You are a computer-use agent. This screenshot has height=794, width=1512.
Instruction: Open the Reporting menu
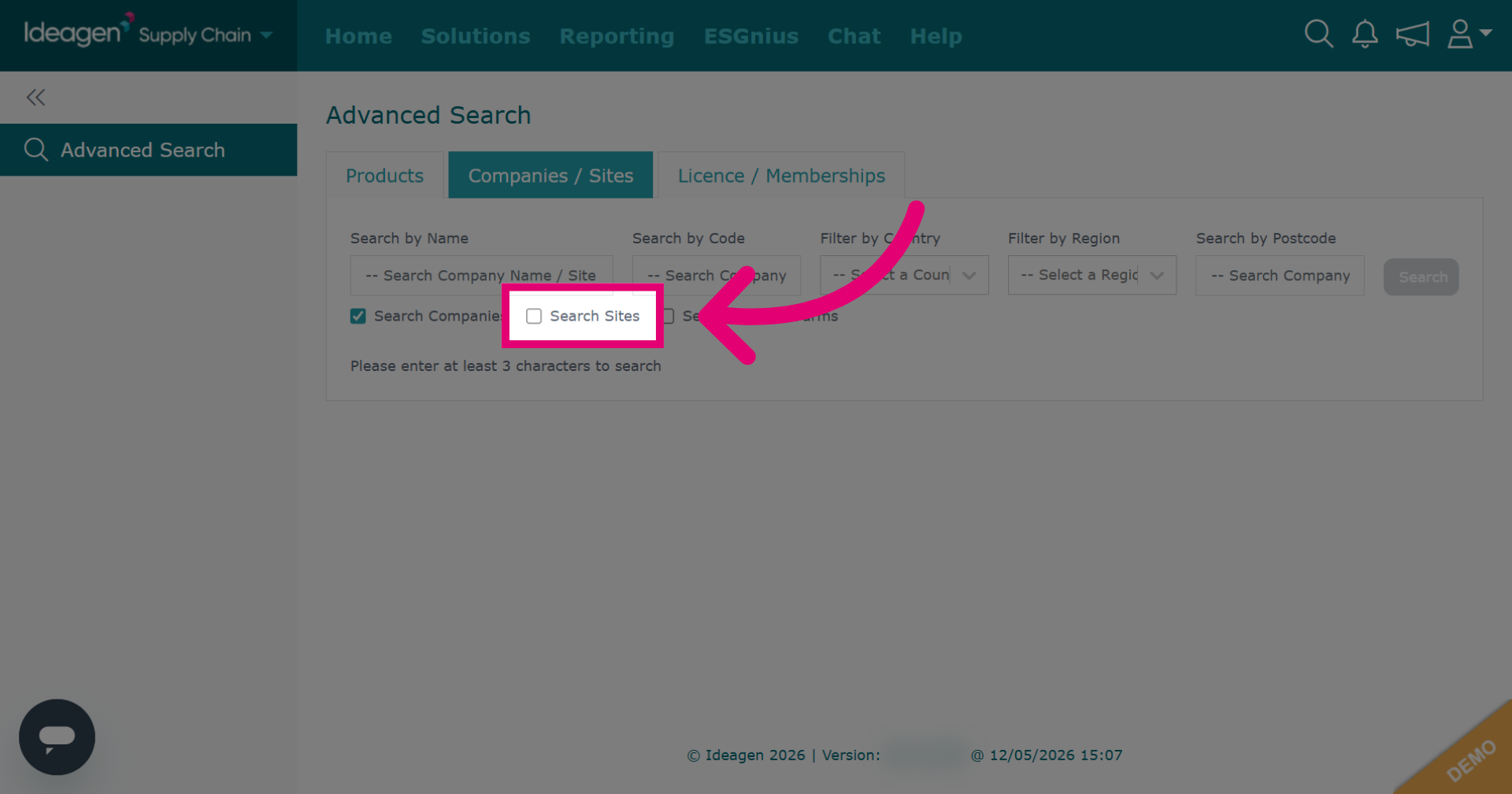(x=617, y=36)
